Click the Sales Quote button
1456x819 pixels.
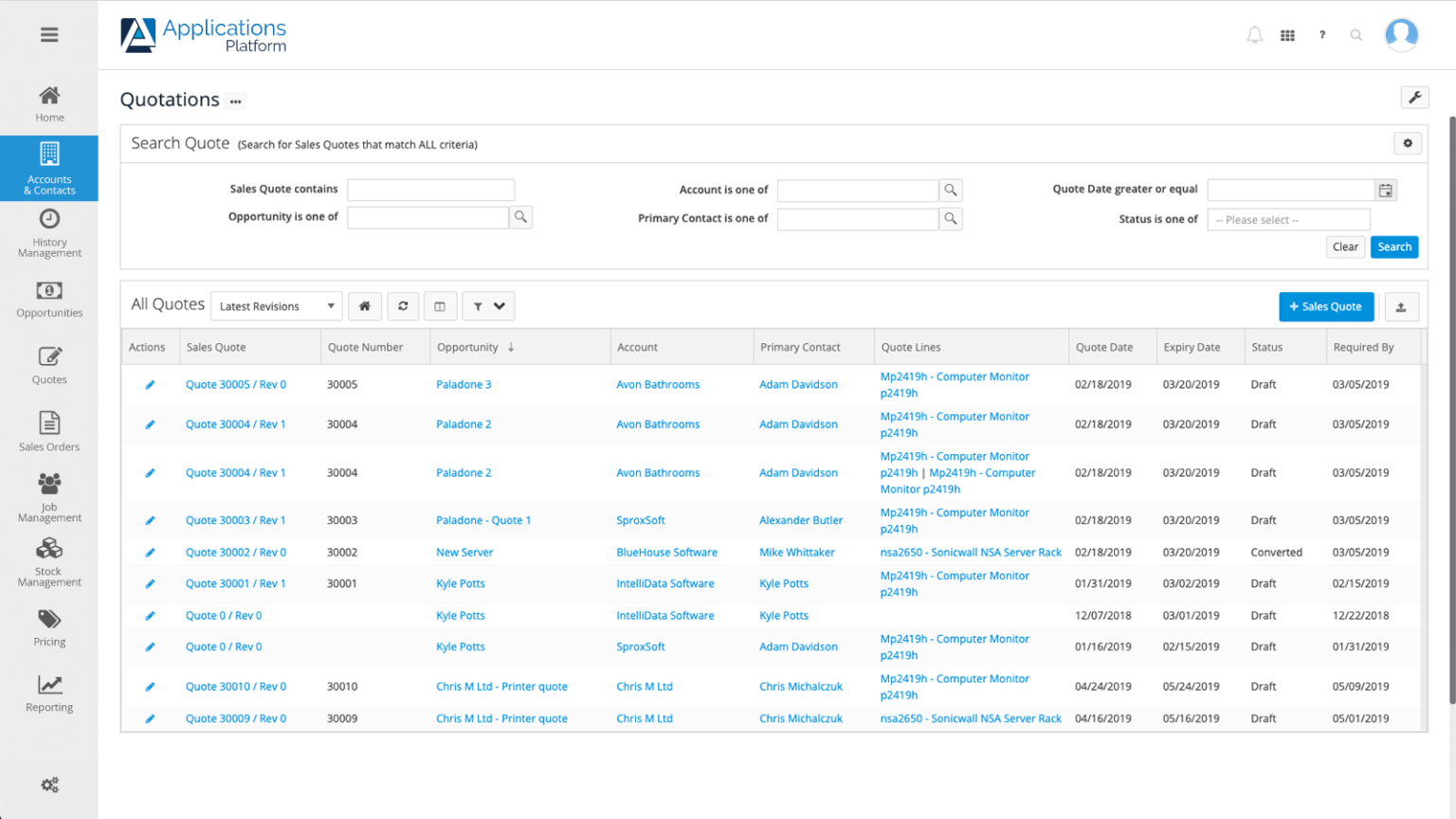1326,306
